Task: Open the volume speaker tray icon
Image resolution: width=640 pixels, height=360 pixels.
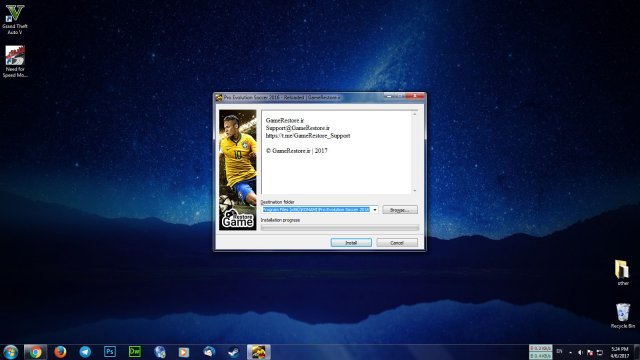Action: tap(580, 352)
